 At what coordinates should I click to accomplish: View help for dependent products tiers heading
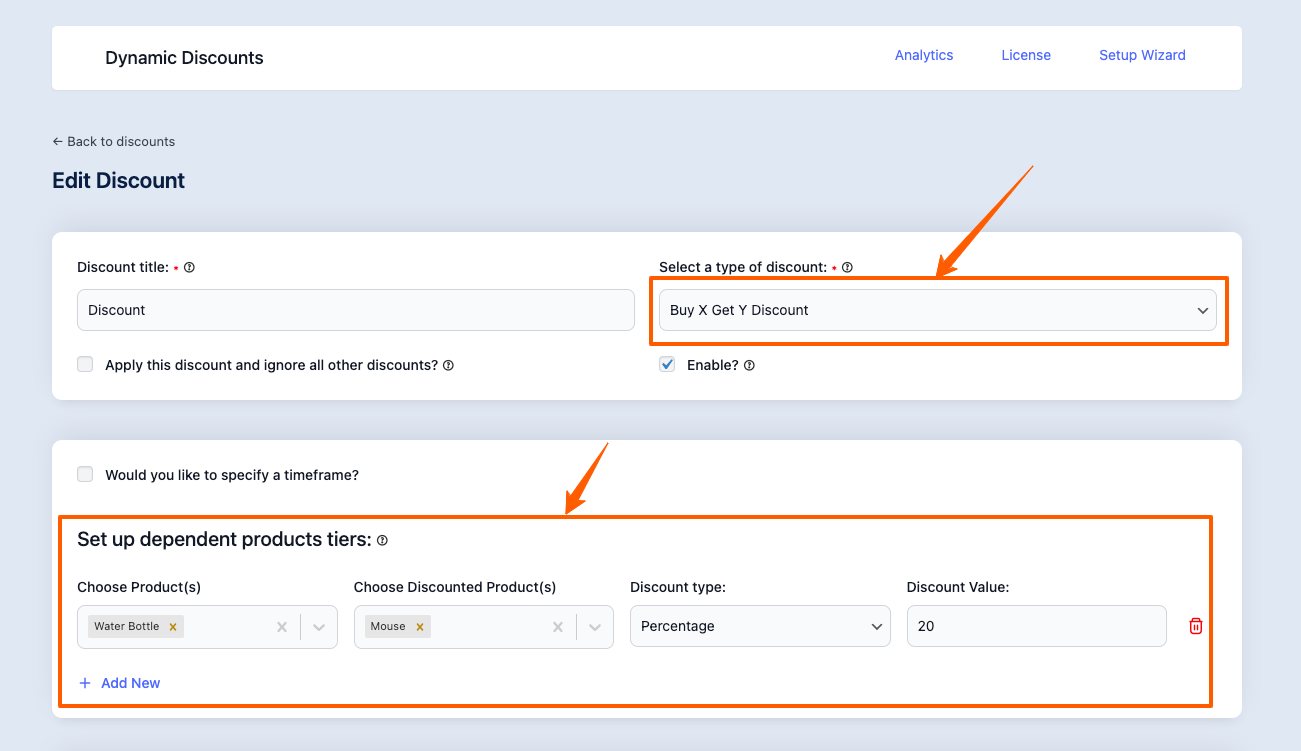382,541
